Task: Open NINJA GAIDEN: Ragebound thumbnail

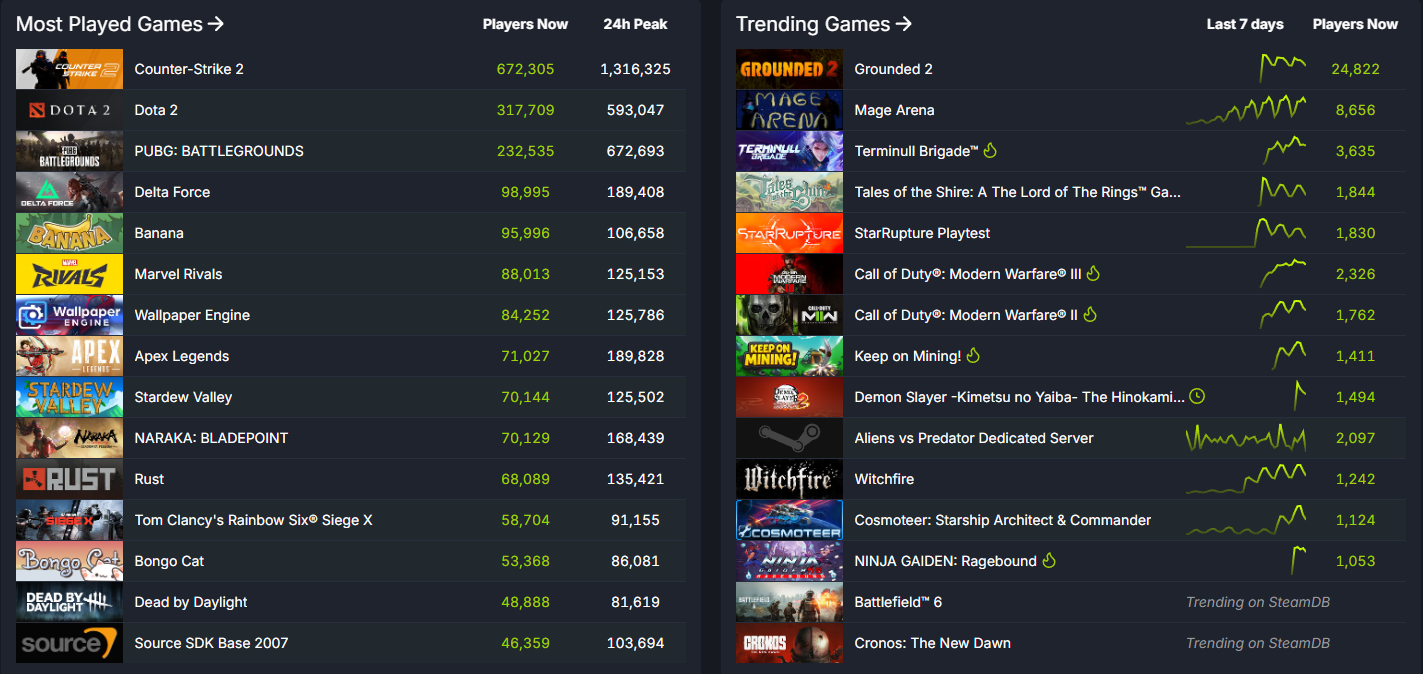Action: tap(789, 561)
